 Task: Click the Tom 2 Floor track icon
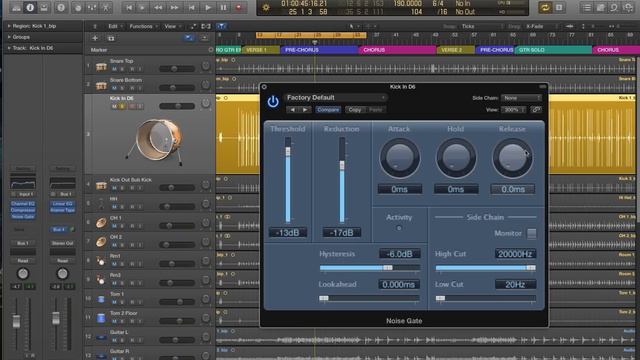click(x=101, y=318)
